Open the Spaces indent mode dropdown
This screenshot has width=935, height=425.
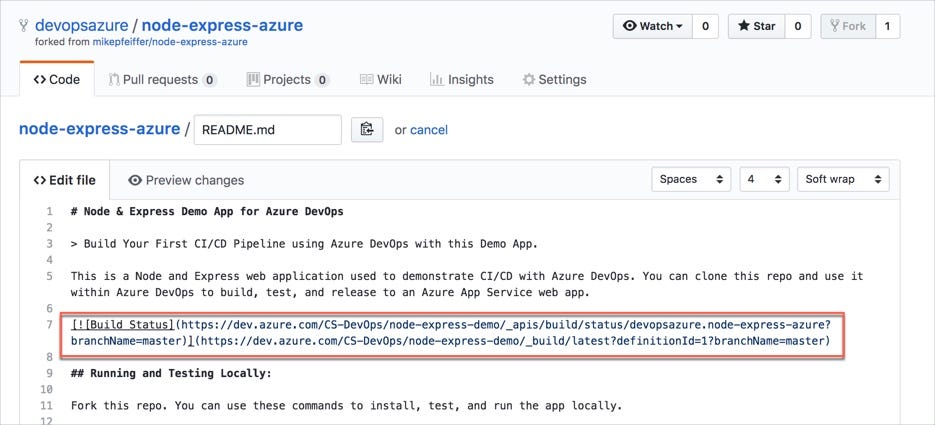[691, 179]
